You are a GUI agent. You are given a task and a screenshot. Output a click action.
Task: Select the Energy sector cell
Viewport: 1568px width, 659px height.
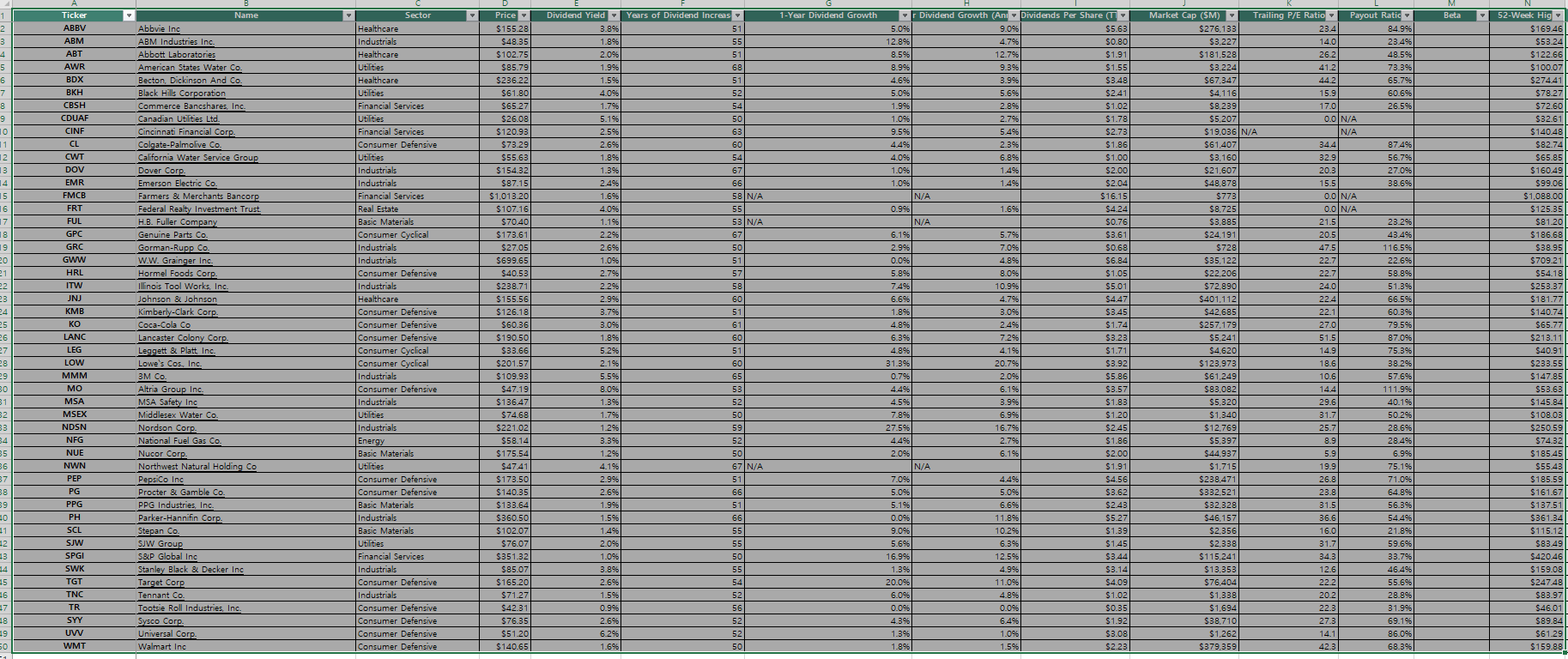pos(418,440)
